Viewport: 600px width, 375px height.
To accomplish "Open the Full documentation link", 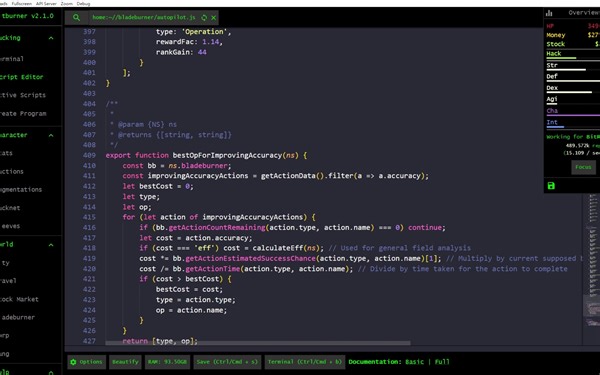I will (442, 362).
